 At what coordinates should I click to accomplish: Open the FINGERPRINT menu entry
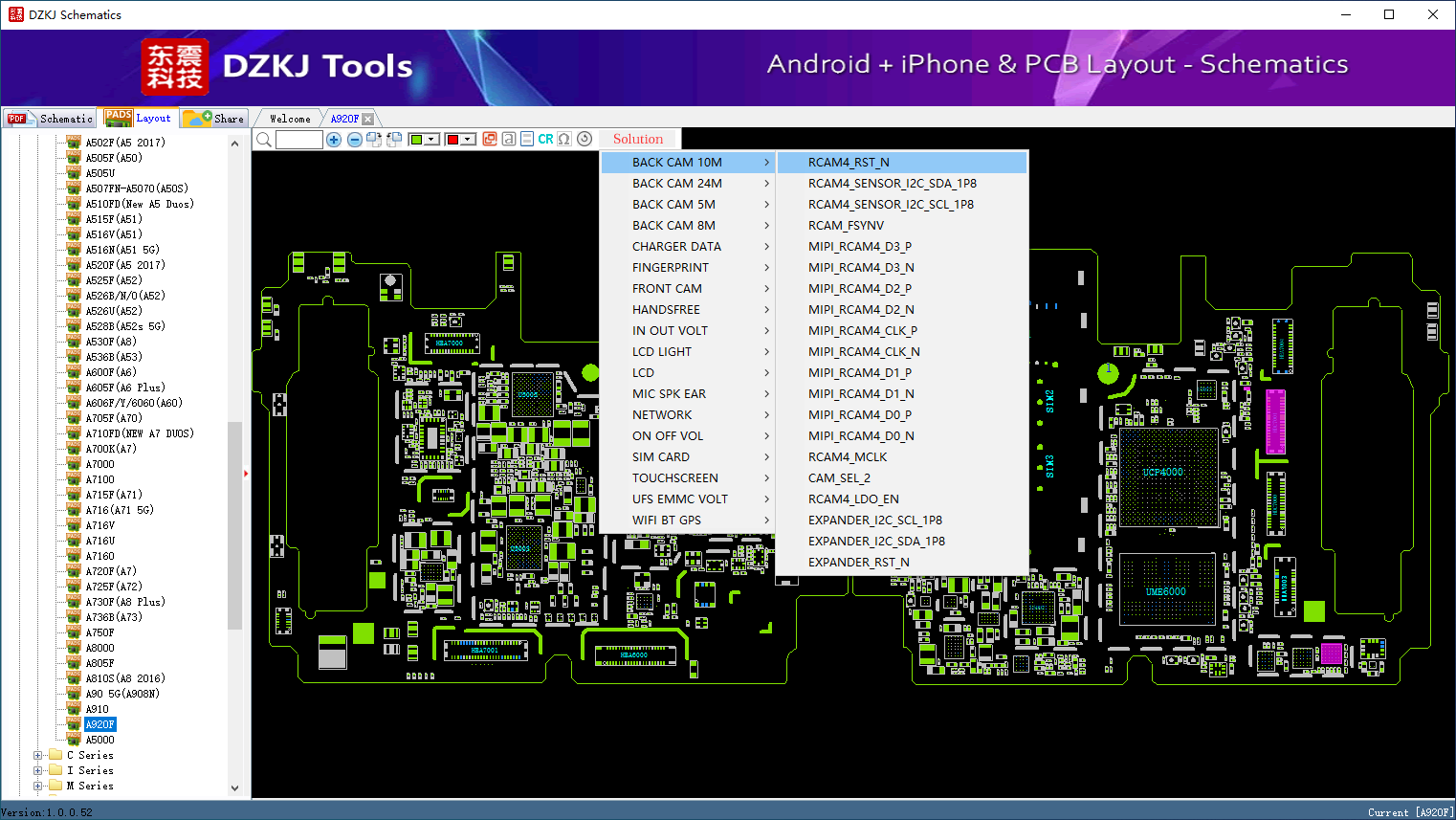(687, 268)
